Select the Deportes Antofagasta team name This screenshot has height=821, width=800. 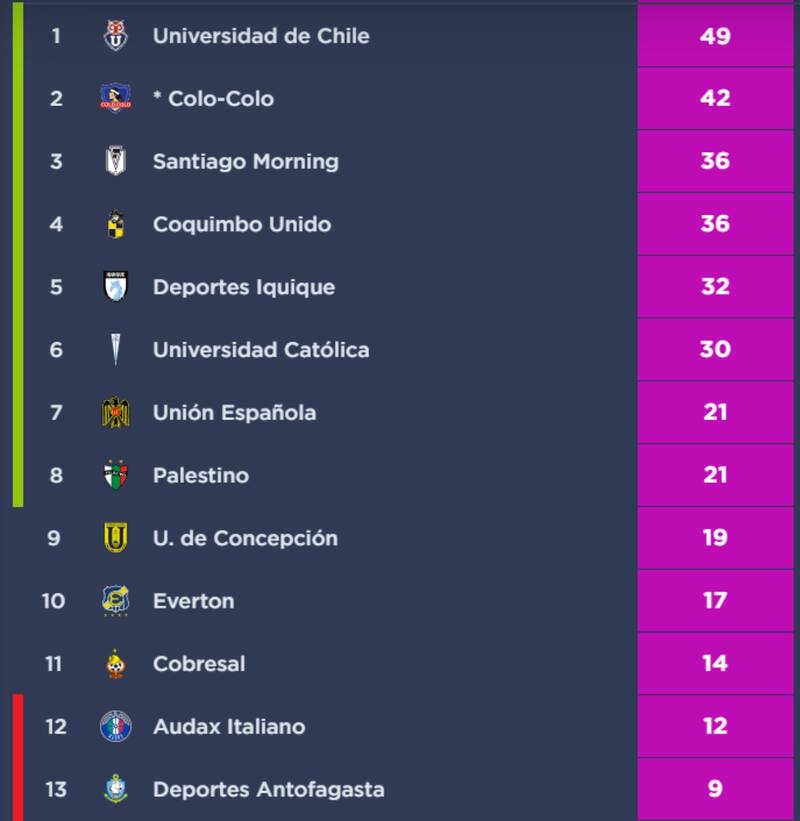268,789
